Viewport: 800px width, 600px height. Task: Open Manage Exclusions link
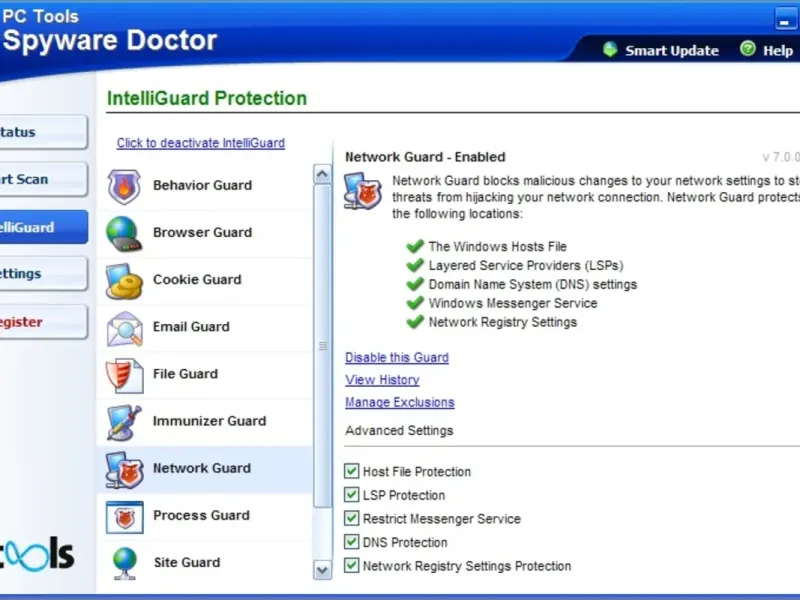(399, 403)
